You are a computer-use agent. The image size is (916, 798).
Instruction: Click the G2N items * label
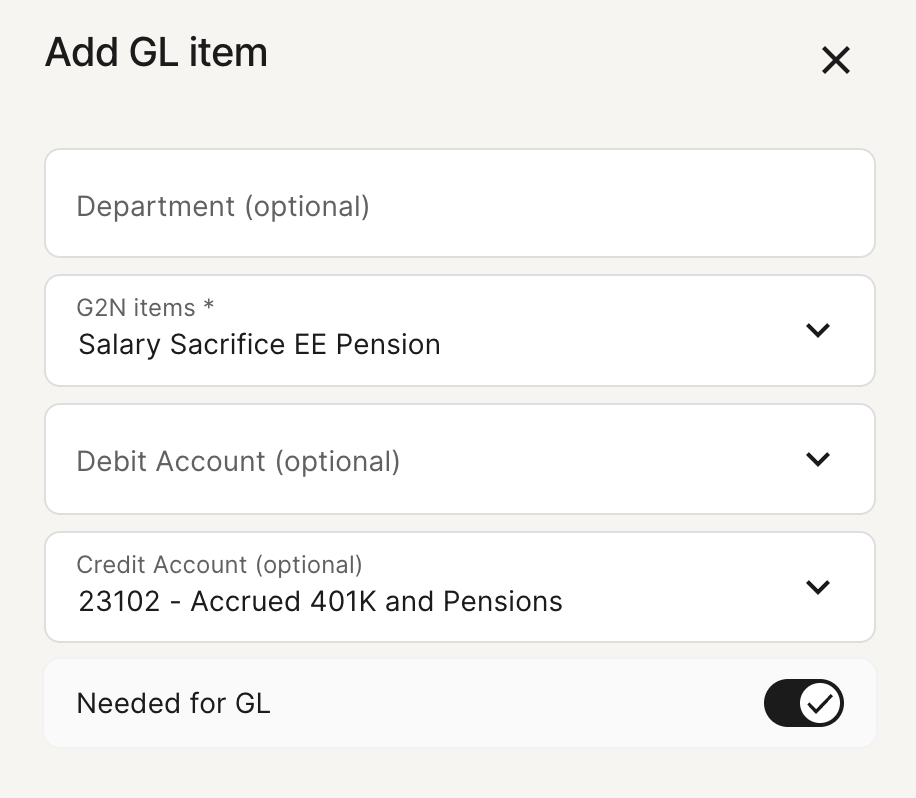coord(145,307)
